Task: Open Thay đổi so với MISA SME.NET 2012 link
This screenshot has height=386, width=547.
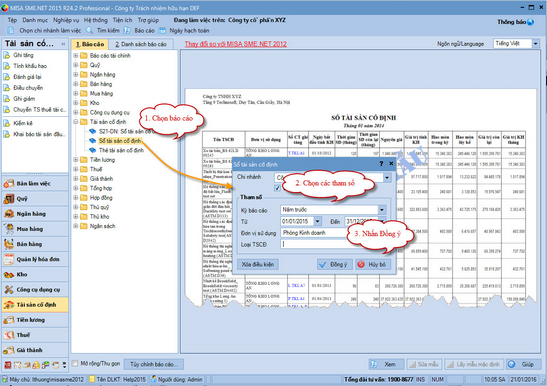Action: click(x=236, y=44)
